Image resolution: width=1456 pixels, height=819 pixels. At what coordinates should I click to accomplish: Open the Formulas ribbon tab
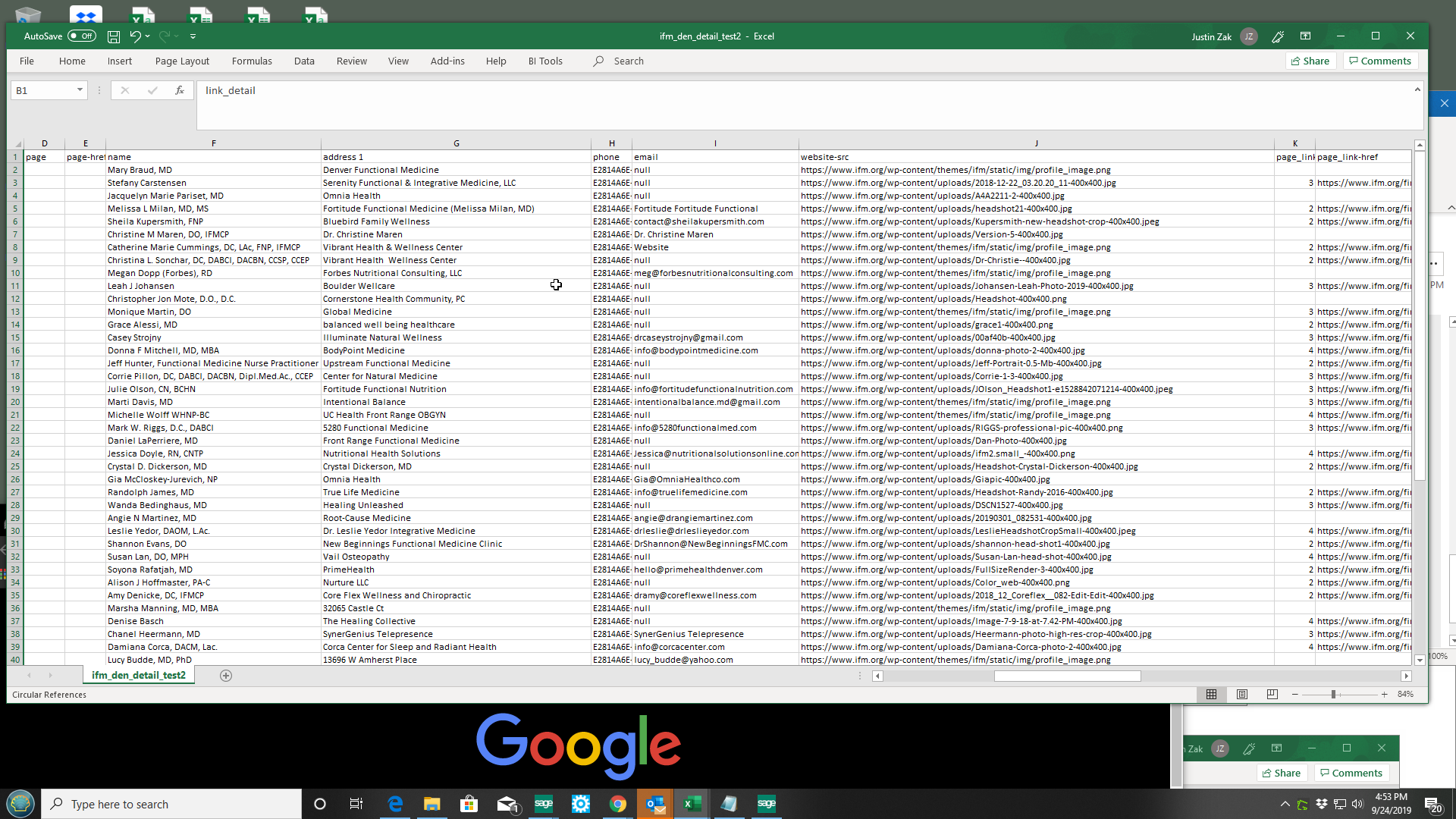point(252,61)
